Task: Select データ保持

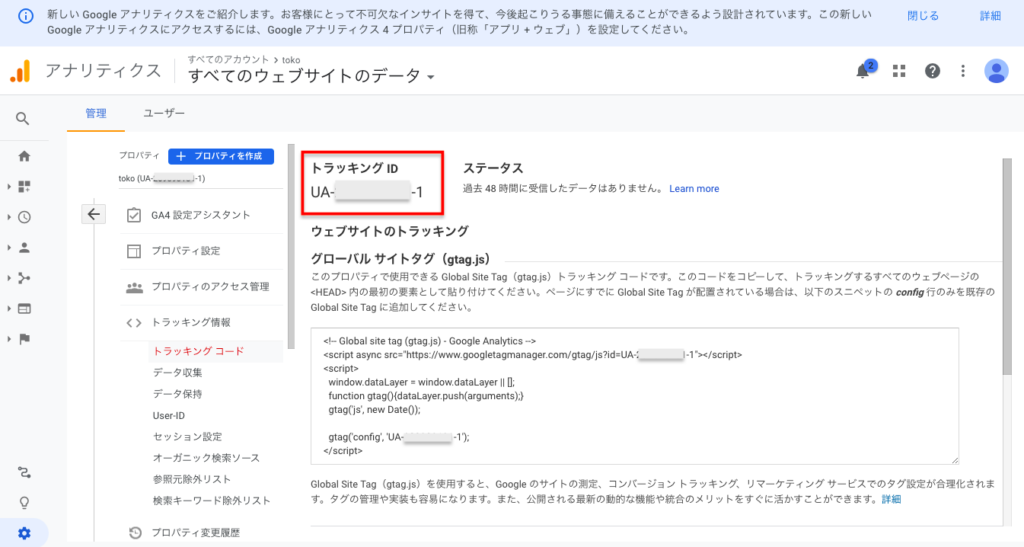Action: (x=178, y=394)
